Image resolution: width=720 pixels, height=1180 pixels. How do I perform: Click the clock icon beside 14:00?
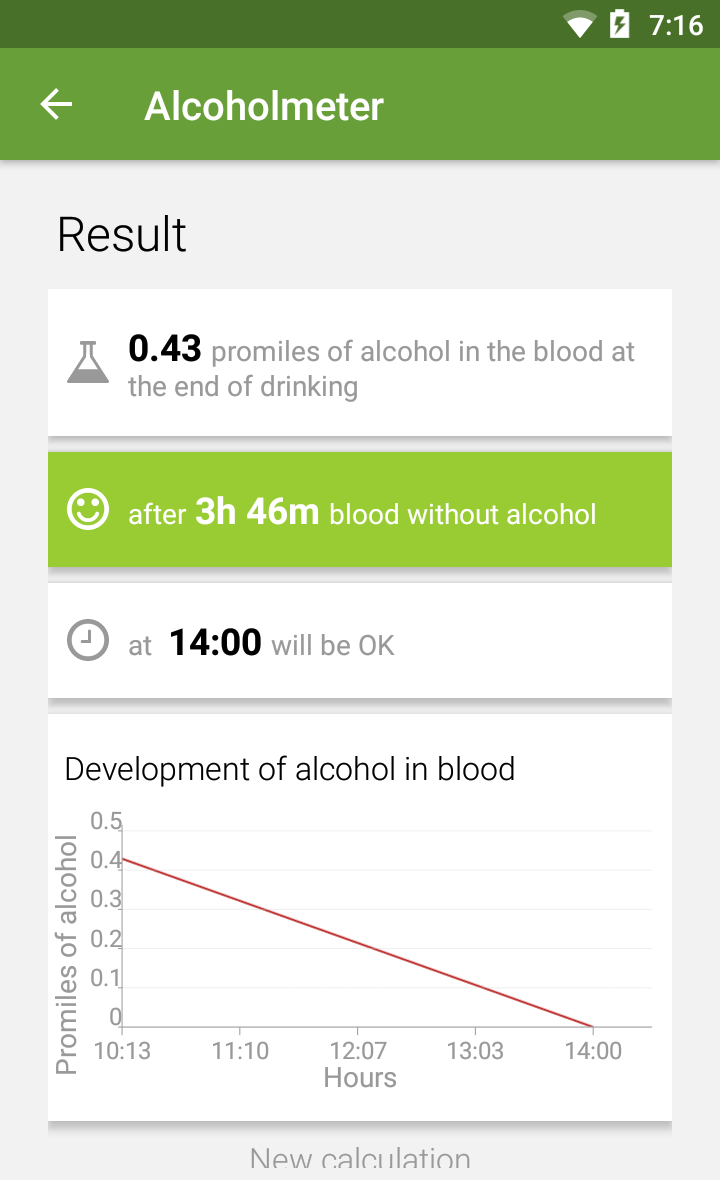[x=88, y=640]
